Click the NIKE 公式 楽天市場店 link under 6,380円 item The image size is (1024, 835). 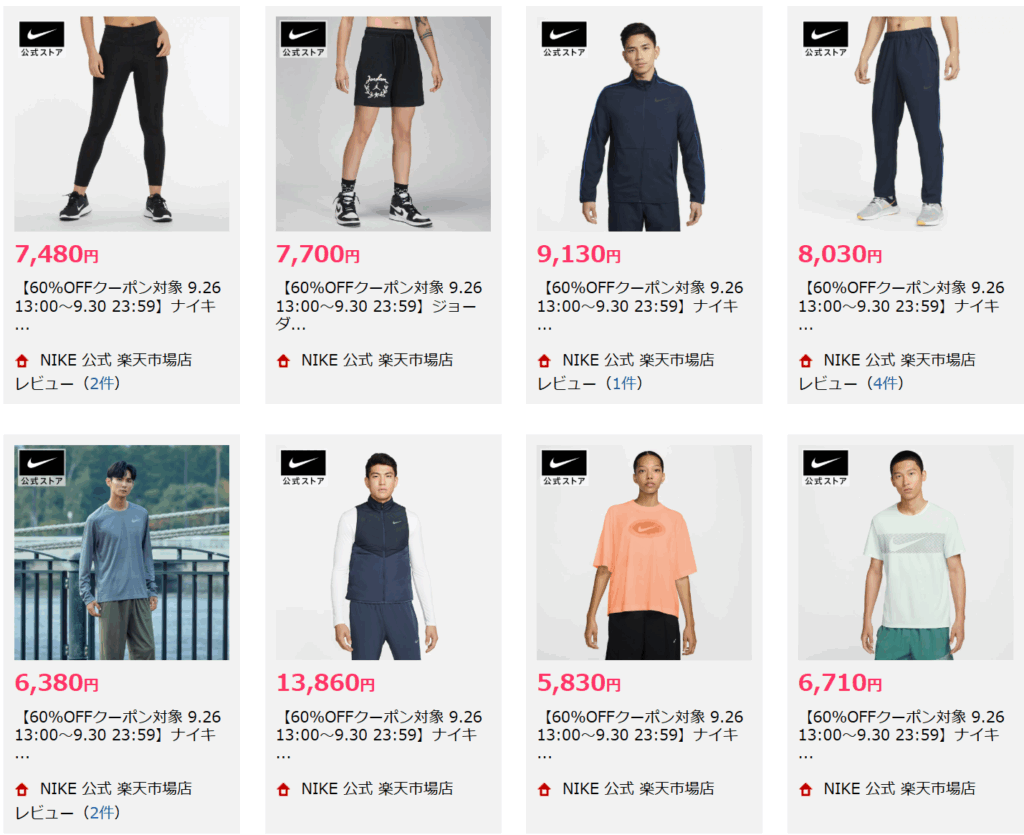116,789
